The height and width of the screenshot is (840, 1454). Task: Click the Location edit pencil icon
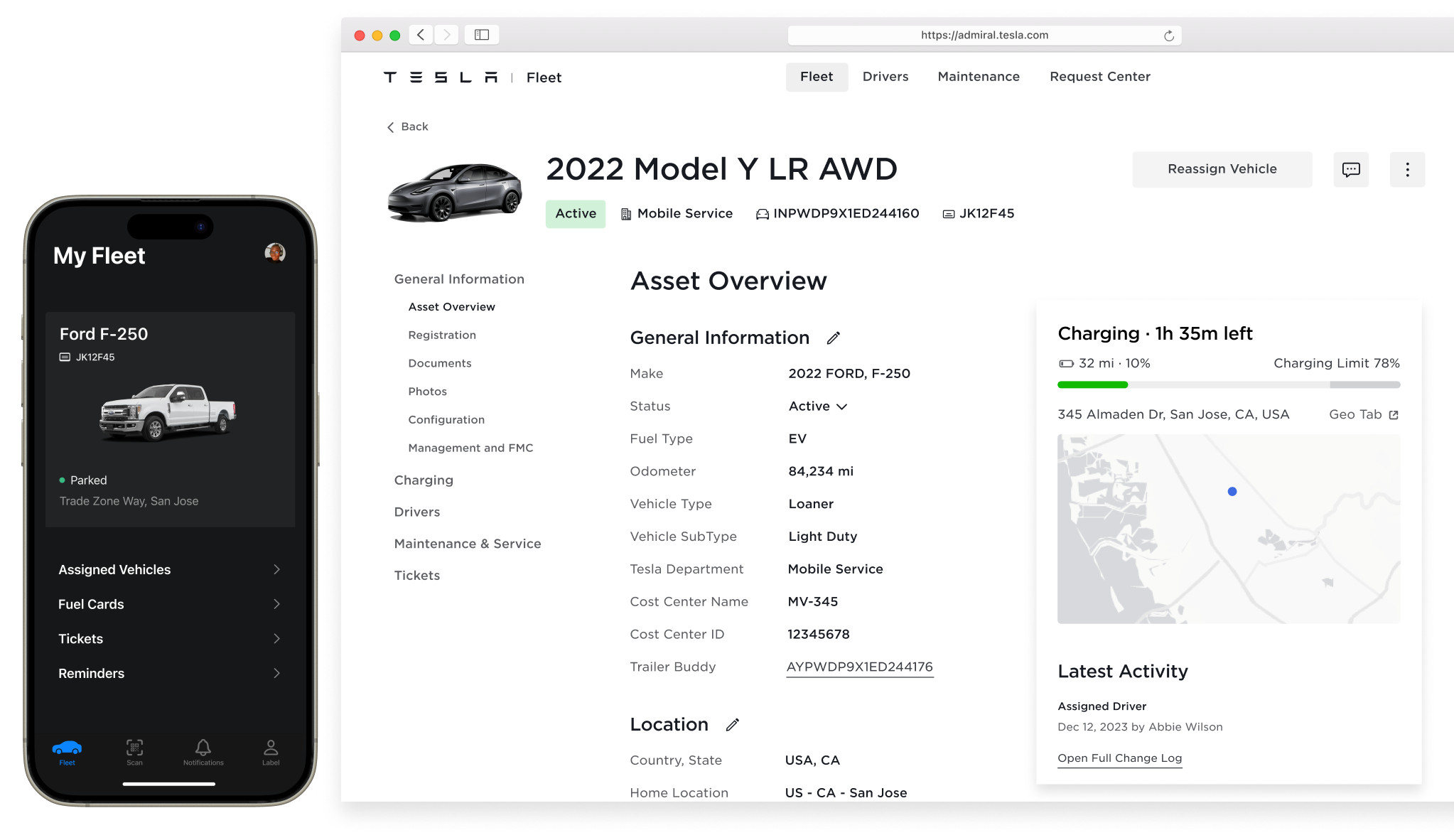tap(733, 725)
